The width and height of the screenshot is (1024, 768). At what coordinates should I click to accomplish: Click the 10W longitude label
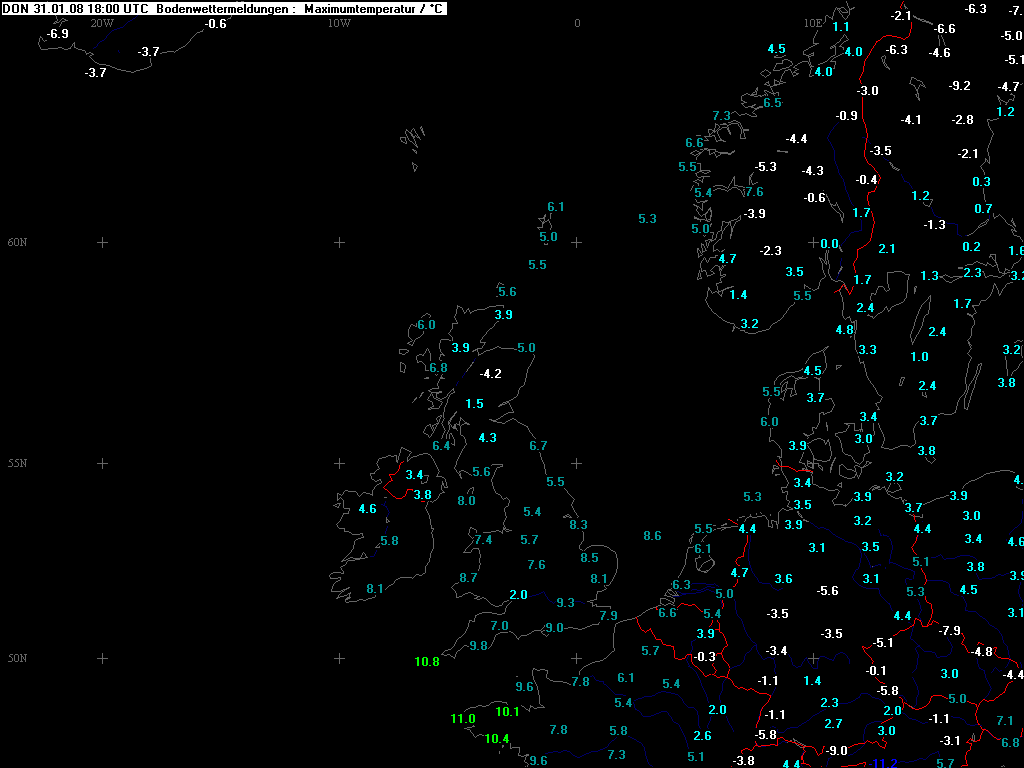[339, 22]
